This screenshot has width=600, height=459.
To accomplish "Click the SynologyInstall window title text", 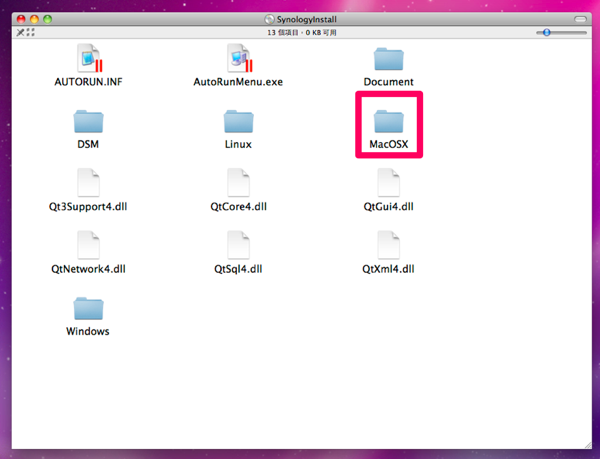I will [307, 19].
